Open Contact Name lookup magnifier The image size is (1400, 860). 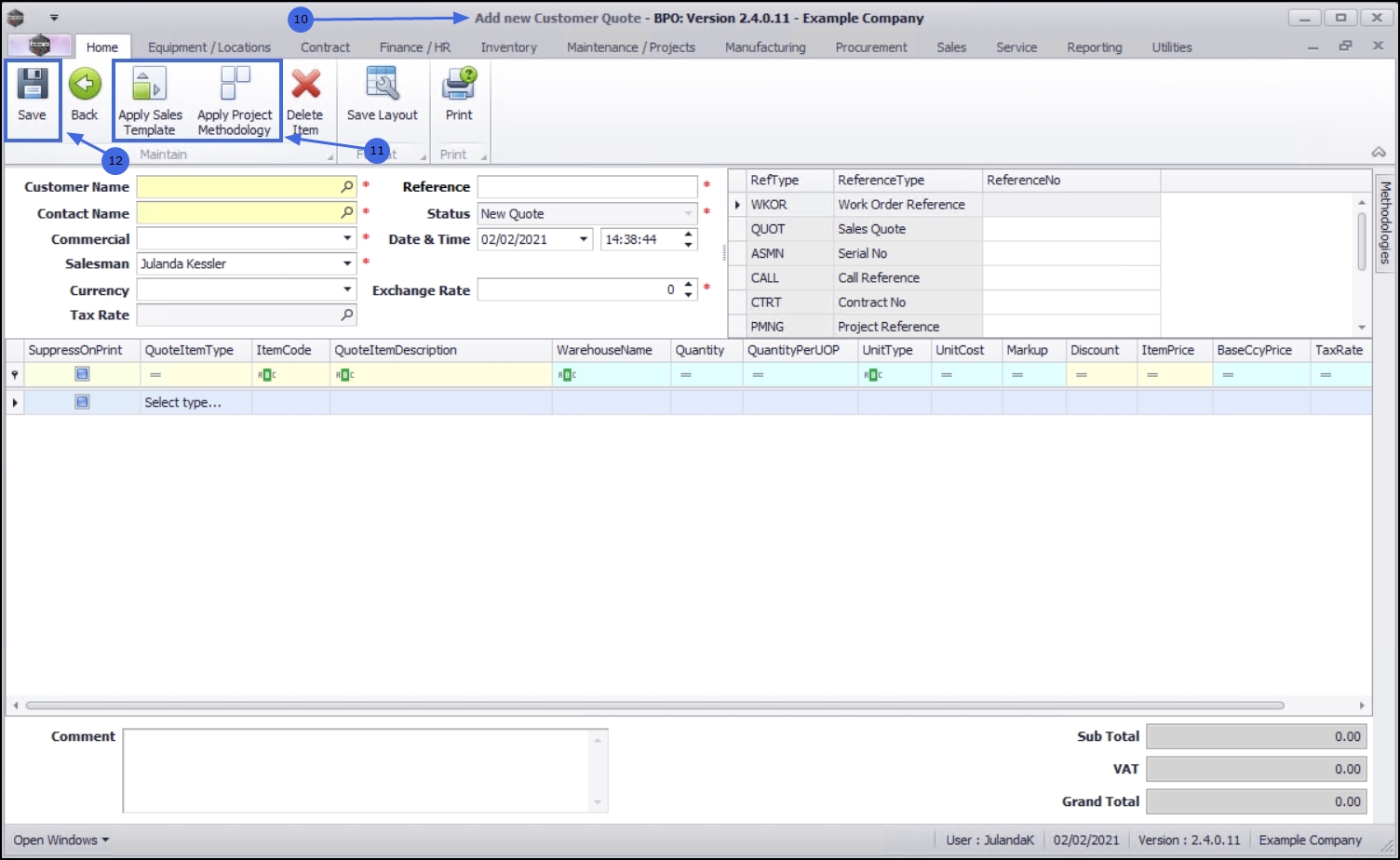coord(346,213)
